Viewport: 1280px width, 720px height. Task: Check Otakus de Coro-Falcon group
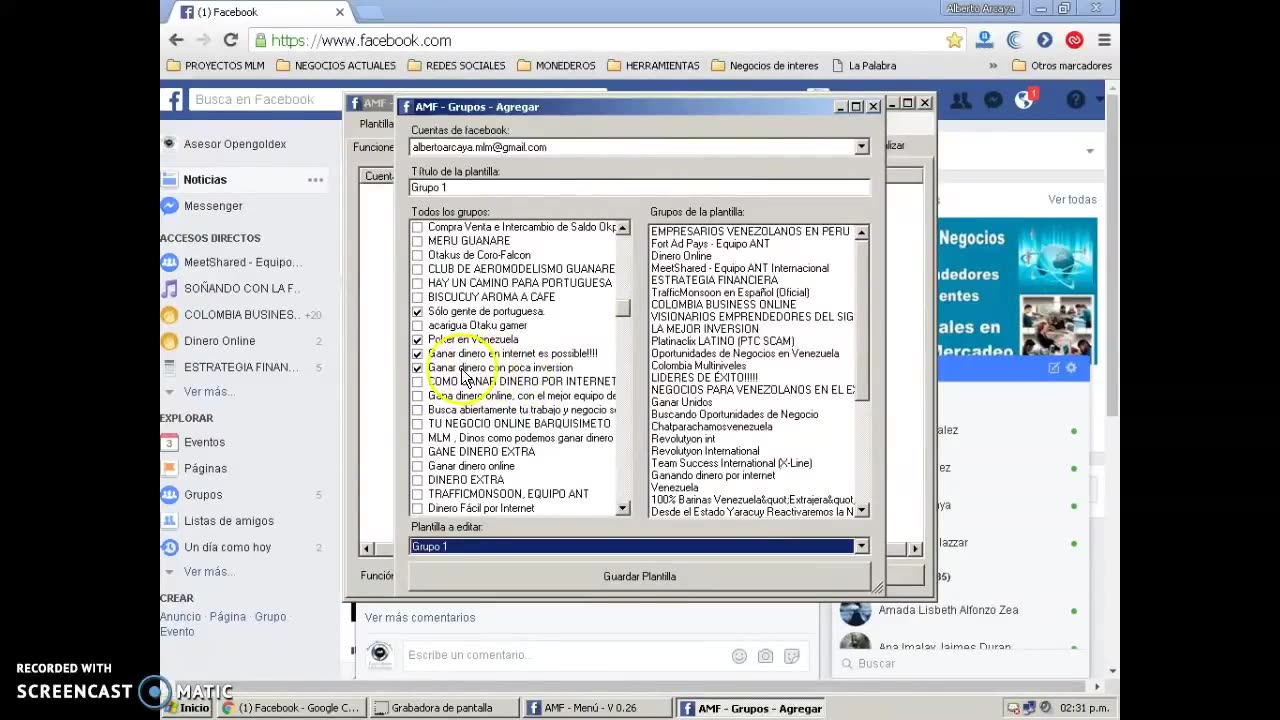click(x=417, y=255)
